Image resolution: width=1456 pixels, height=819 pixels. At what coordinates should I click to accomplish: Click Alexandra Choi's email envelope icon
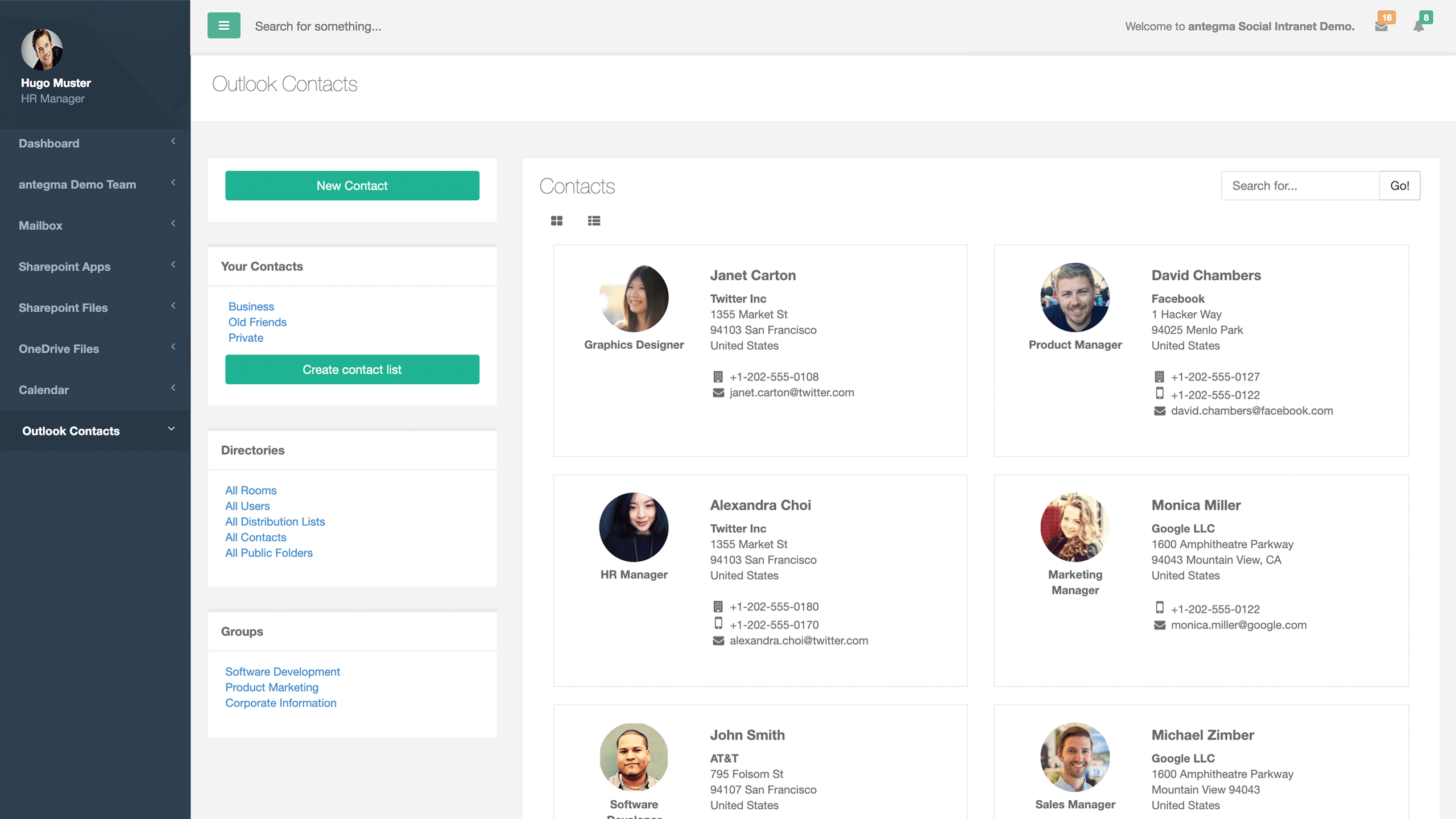718,640
